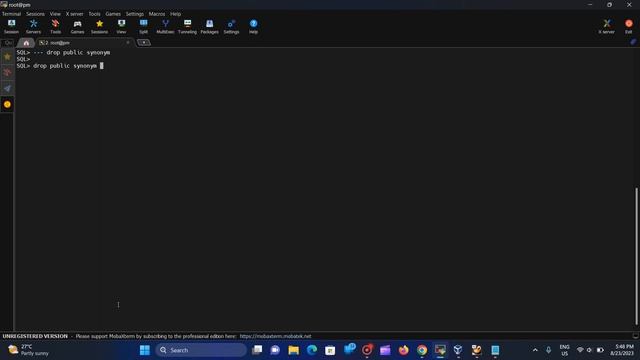
Task: Open the X server menu
Action: click(74, 14)
